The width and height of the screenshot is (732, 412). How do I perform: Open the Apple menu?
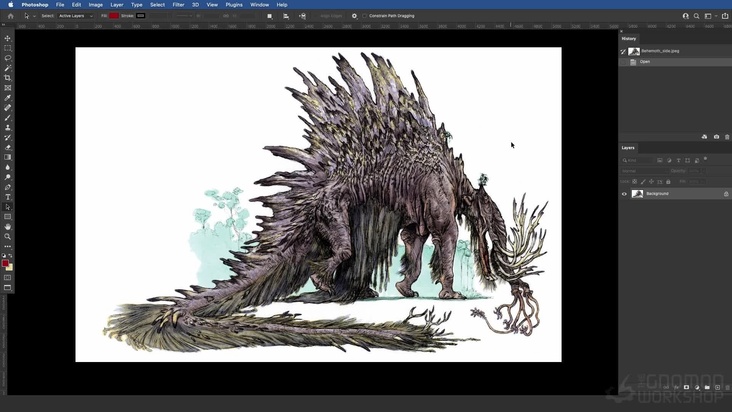[x=10, y=5]
